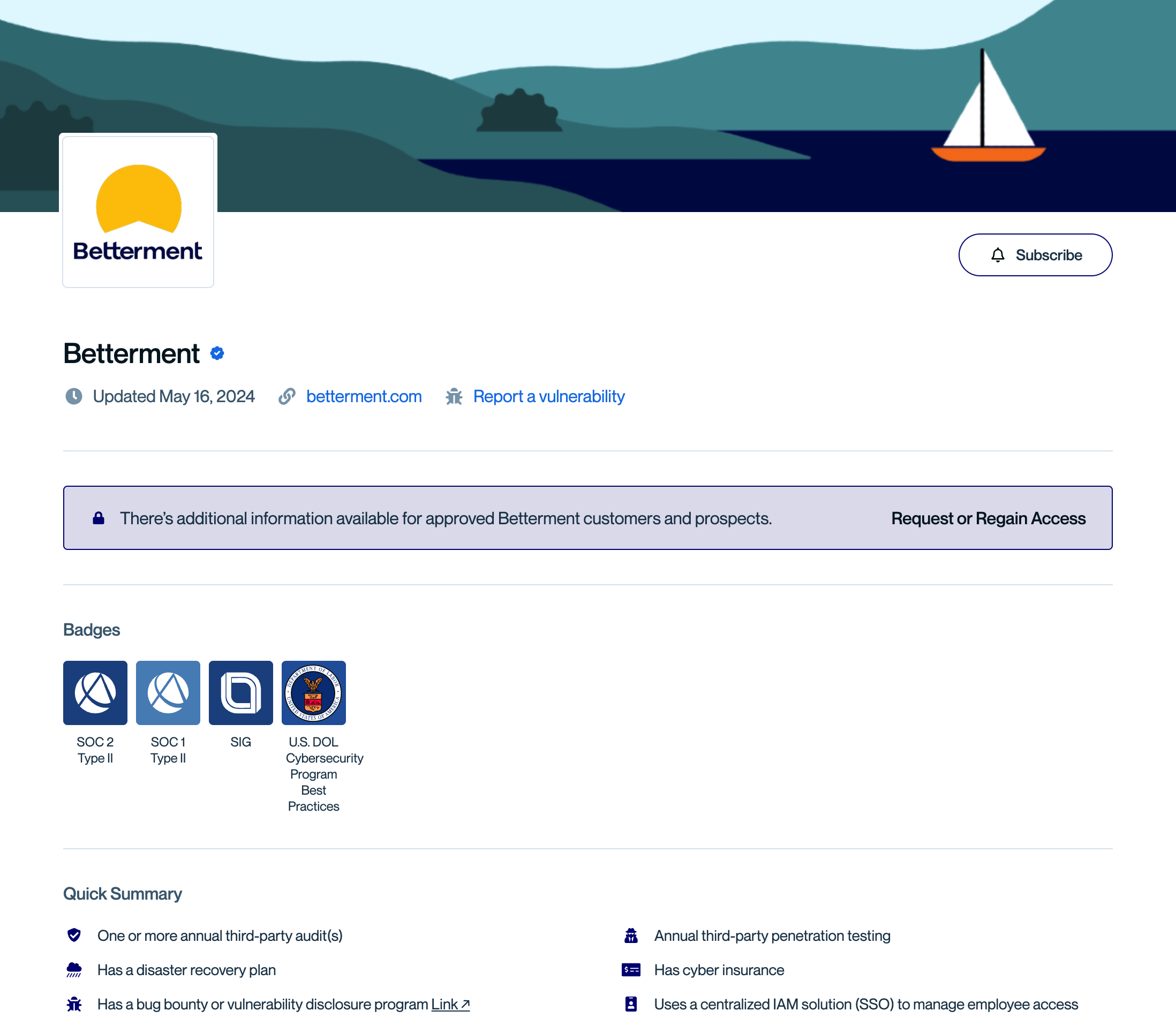Click the U.S. DOL Cybersecurity badge seal
The height and width of the screenshot is (1026, 1176).
point(313,692)
